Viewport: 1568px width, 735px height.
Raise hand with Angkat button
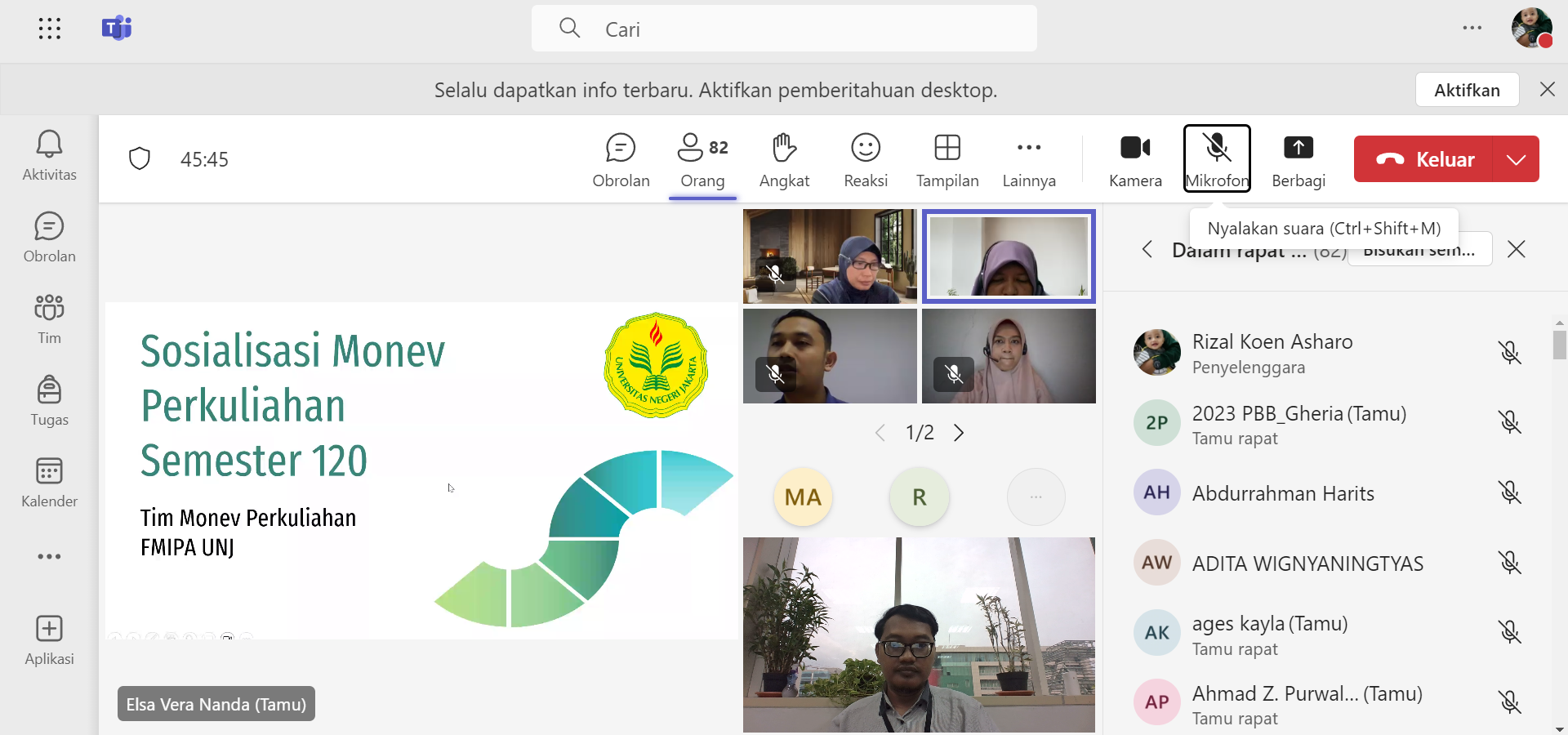click(784, 160)
